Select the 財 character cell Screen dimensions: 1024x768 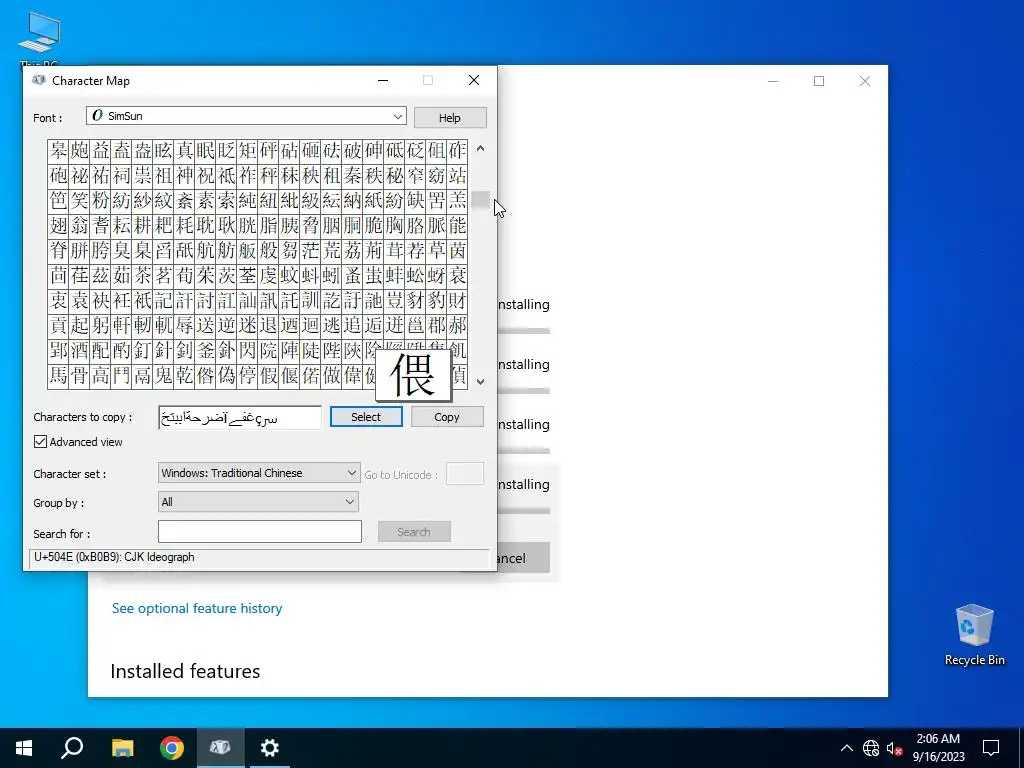[x=458, y=300]
